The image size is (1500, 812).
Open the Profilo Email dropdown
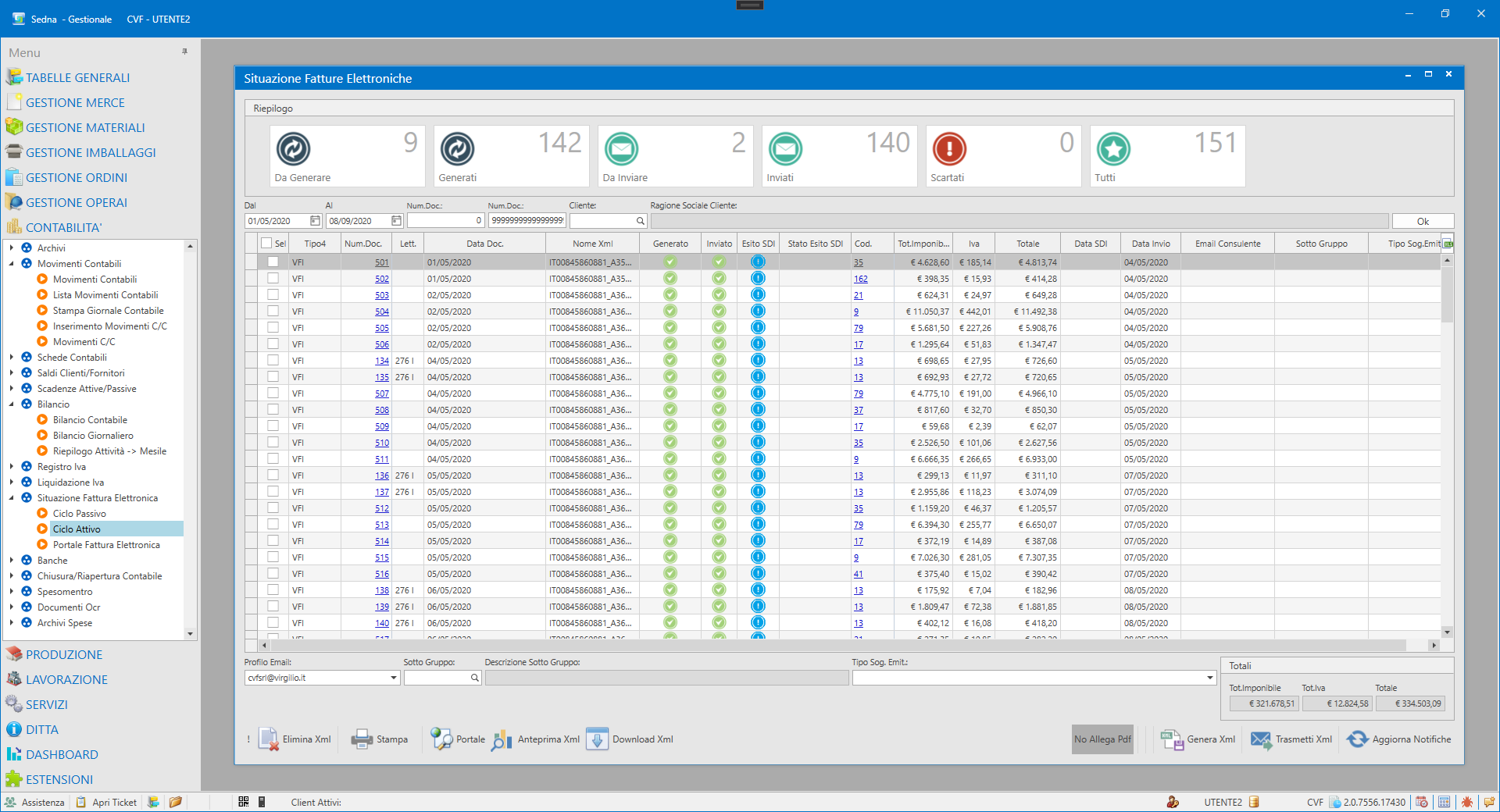pyautogui.click(x=394, y=678)
